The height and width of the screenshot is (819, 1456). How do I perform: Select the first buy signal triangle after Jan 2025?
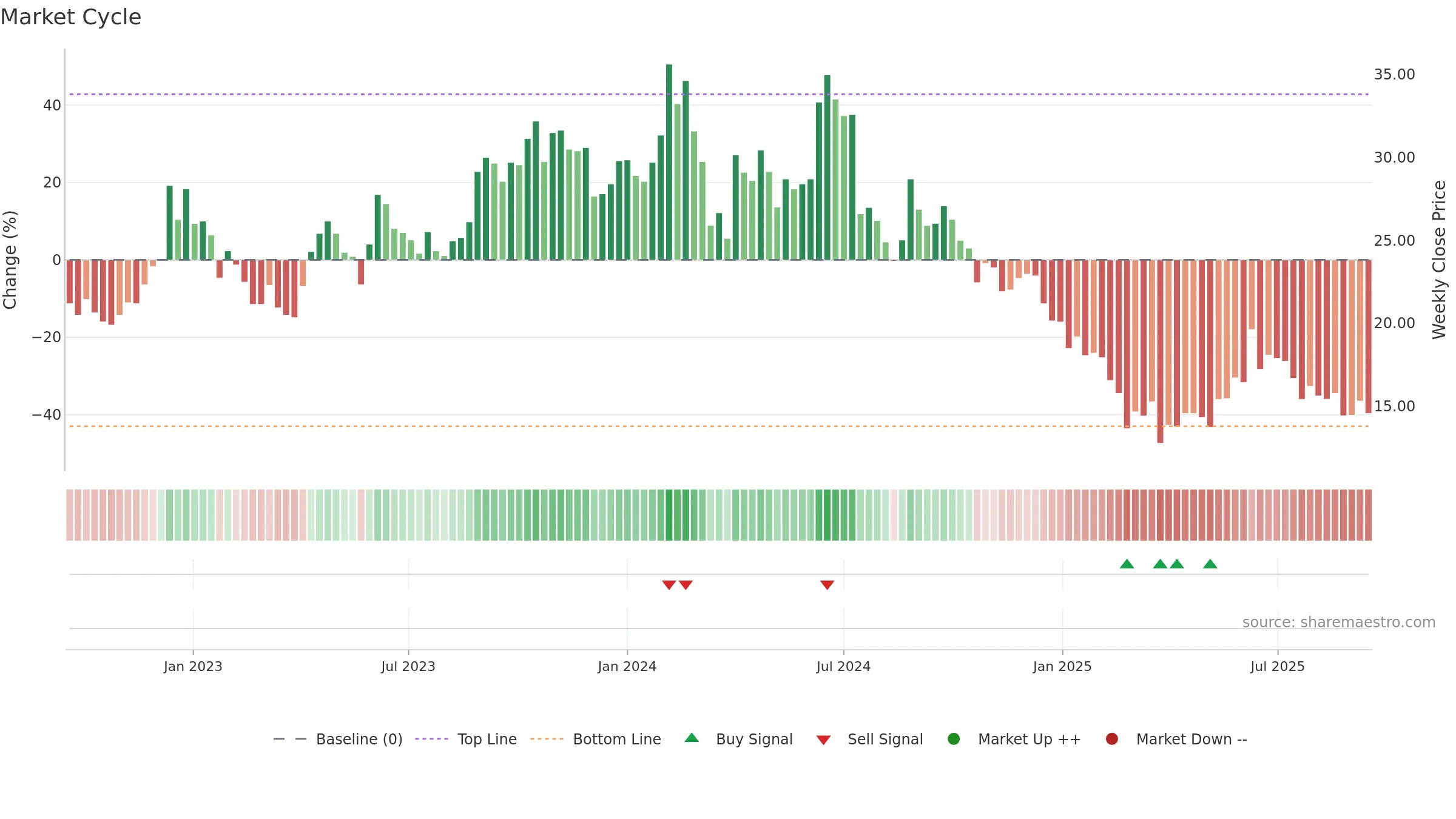pyautogui.click(x=1127, y=564)
